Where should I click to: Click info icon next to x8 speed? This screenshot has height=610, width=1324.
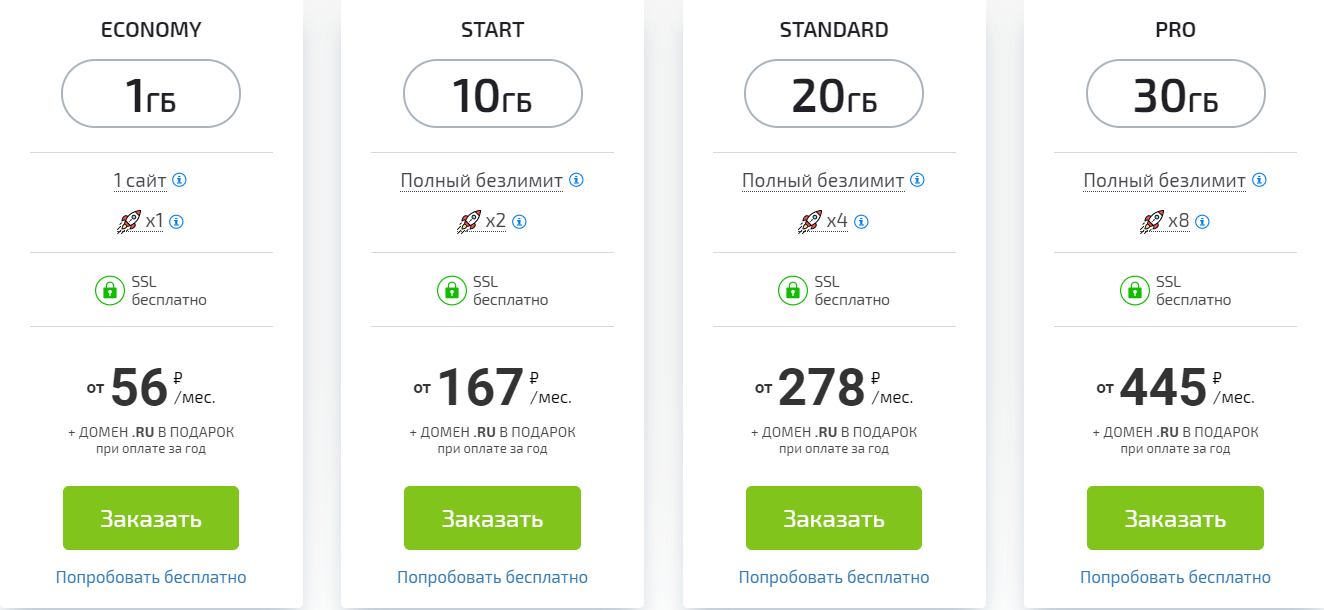[1203, 221]
